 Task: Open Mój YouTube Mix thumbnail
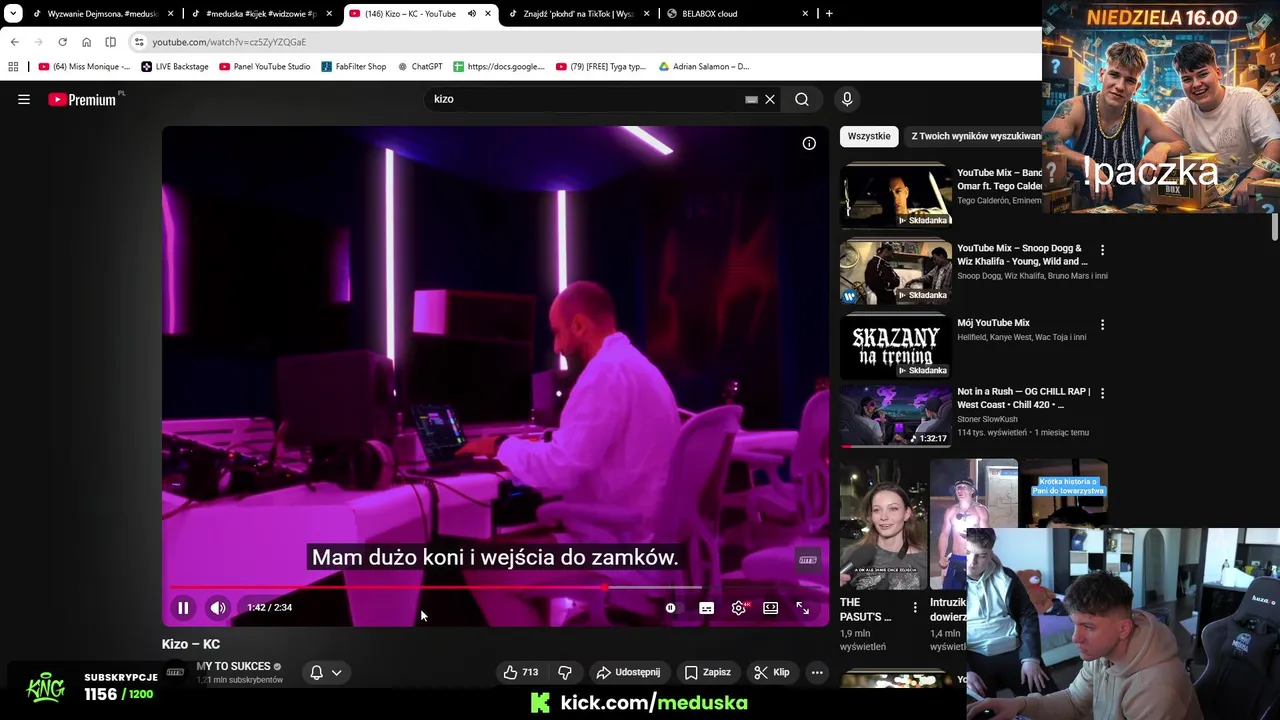[x=896, y=346]
